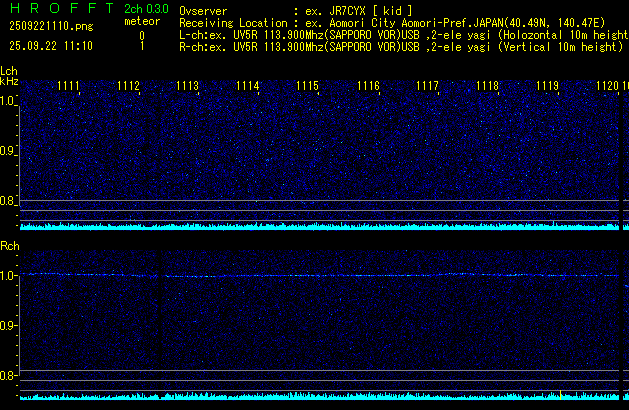
Task: Click the Lch 0.9 kHz axis label
Action: [x=9, y=151]
